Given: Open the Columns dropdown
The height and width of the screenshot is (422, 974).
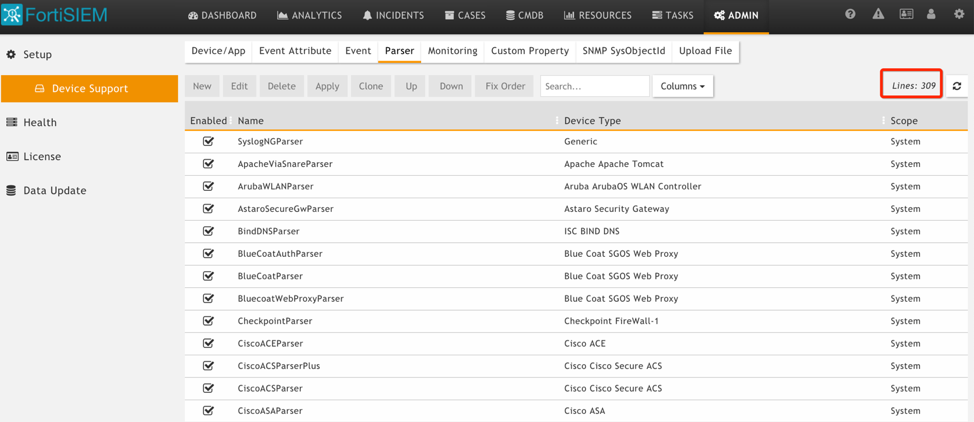Looking at the screenshot, I should pyautogui.click(x=683, y=86).
